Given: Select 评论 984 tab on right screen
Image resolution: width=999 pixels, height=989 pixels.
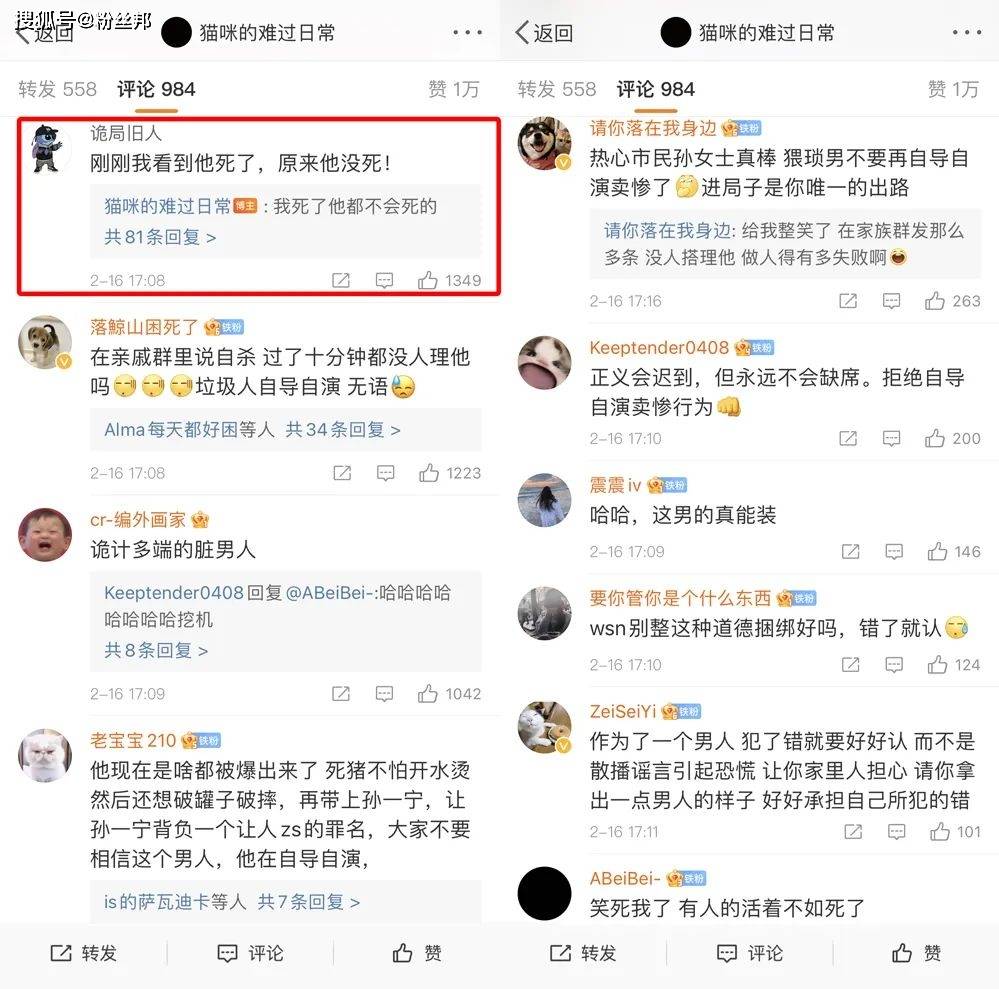Looking at the screenshot, I should pos(656,89).
